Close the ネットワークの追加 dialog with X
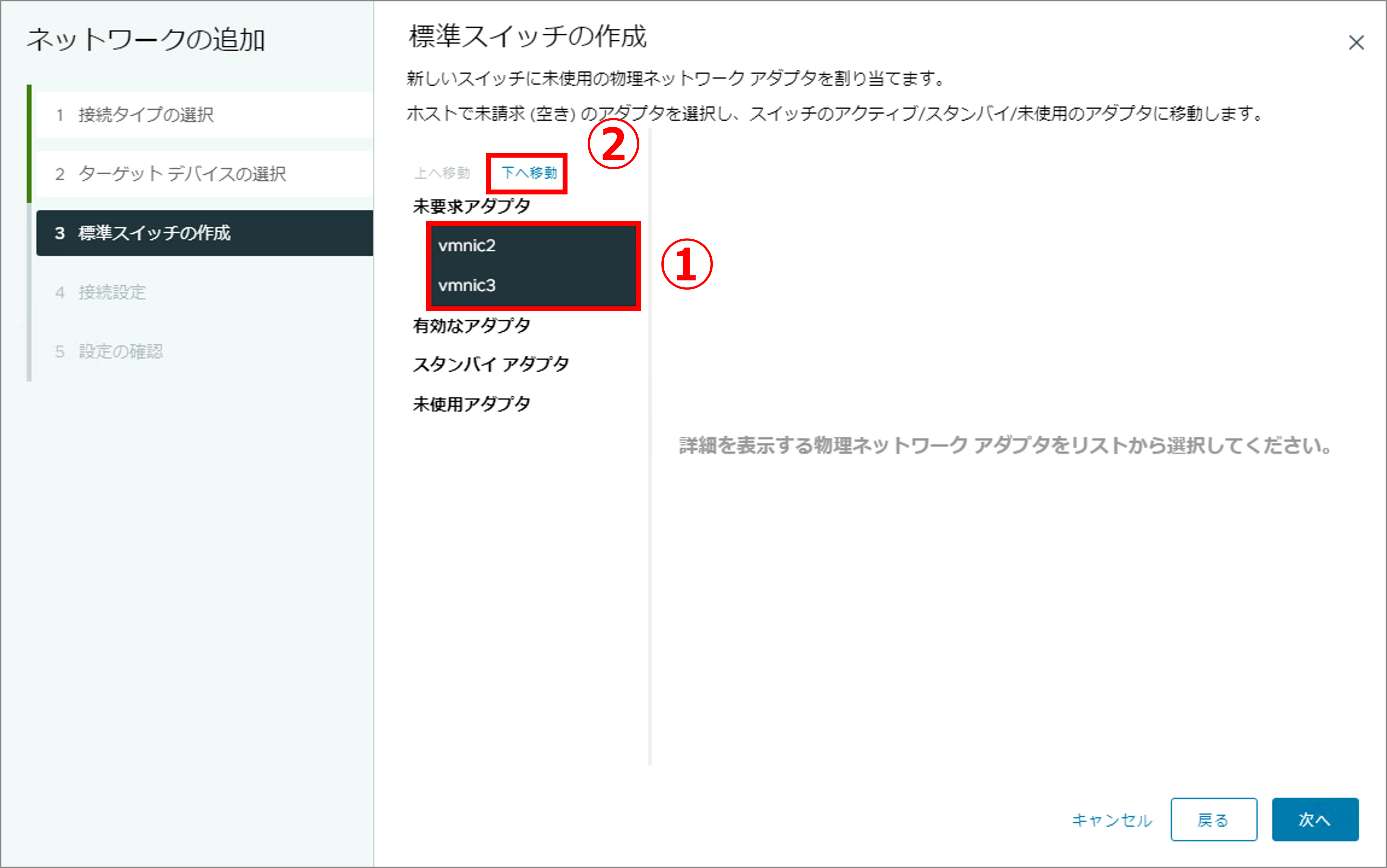 (1356, 42)
